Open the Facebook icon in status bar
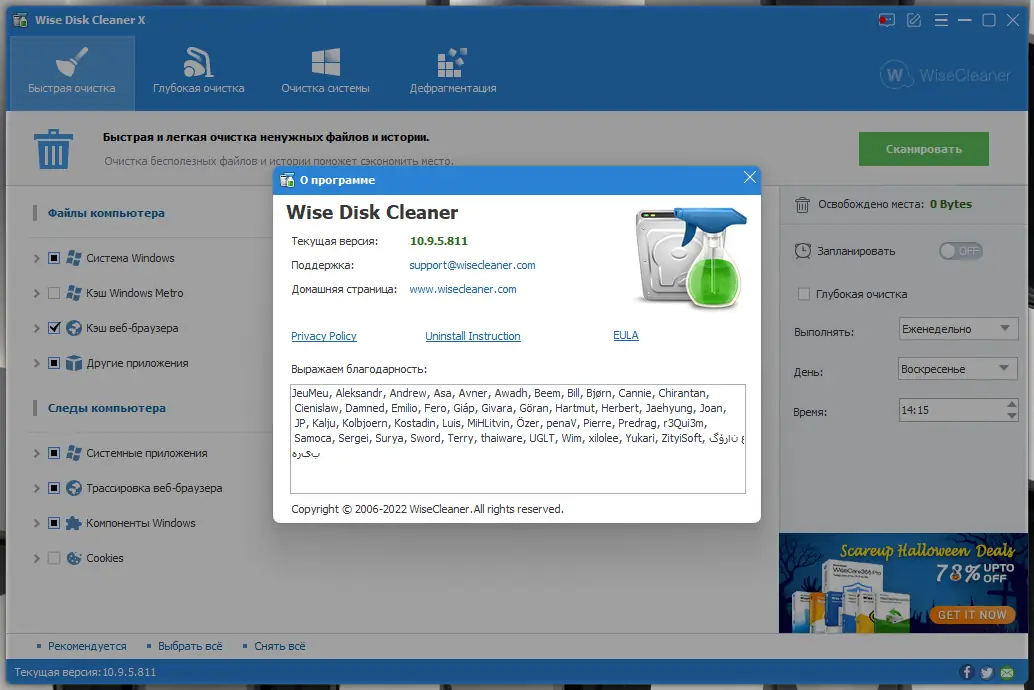The image size is (1034, 690). click(x=967, y=672)
